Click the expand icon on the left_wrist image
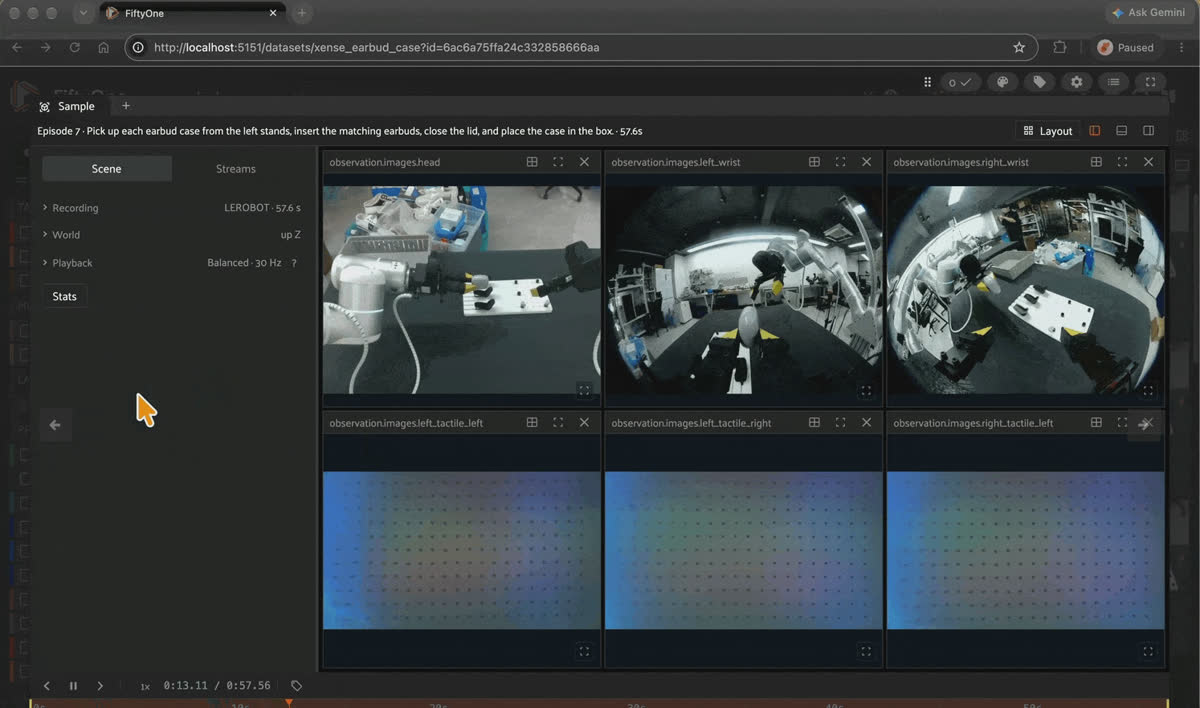1200x708 pixels. click(866, 391)
